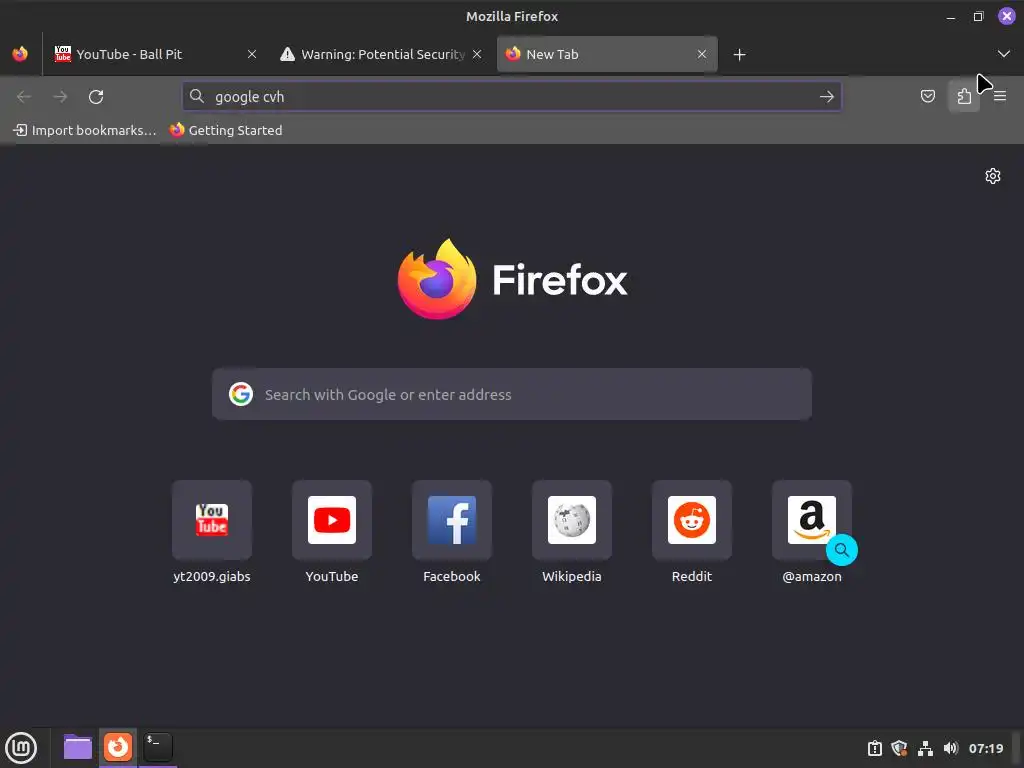The height and width of the screenshot is (768, 1024).
Task: Open the Wikipedia shortcut tile
Action: click(x=572, y=520)
